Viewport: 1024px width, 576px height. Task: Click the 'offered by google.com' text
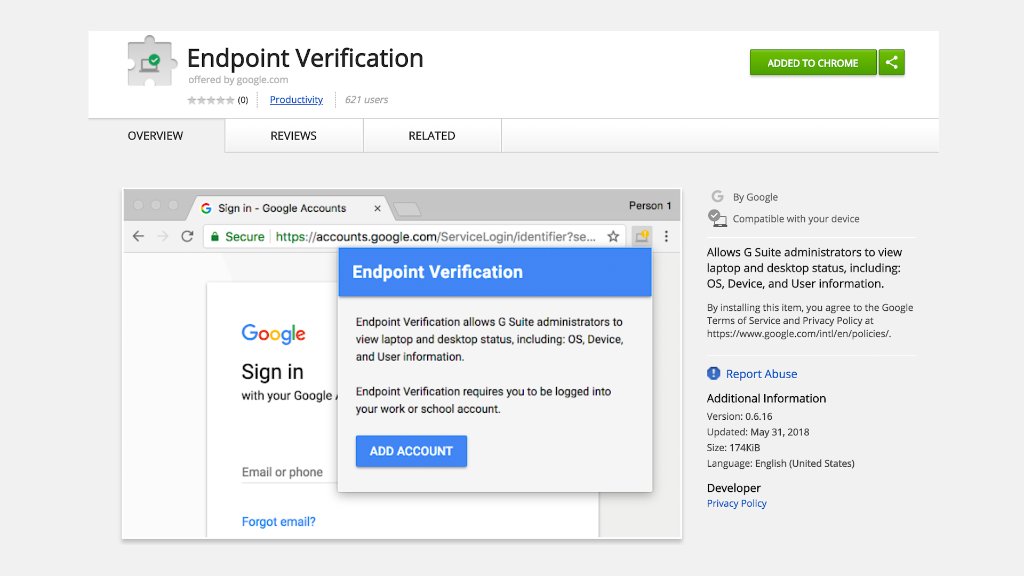click(x=238, y=80)
